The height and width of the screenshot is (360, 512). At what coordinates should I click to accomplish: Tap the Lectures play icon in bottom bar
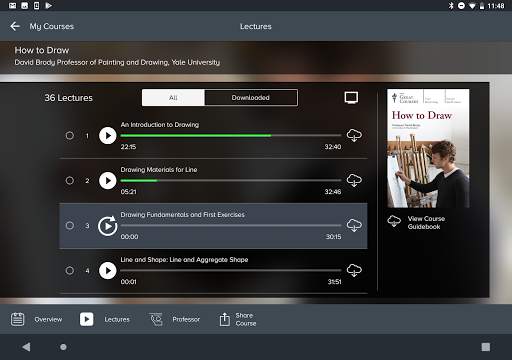point(87,319)
